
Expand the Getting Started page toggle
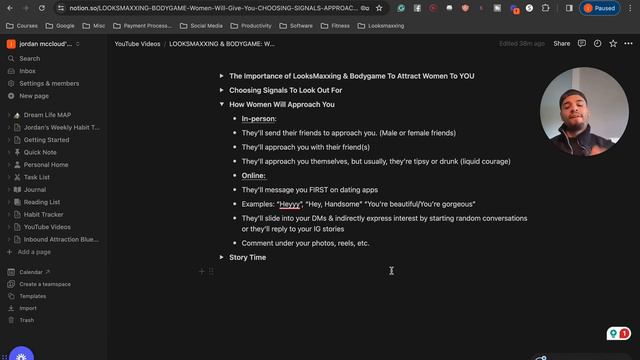[x=9, y=140]
